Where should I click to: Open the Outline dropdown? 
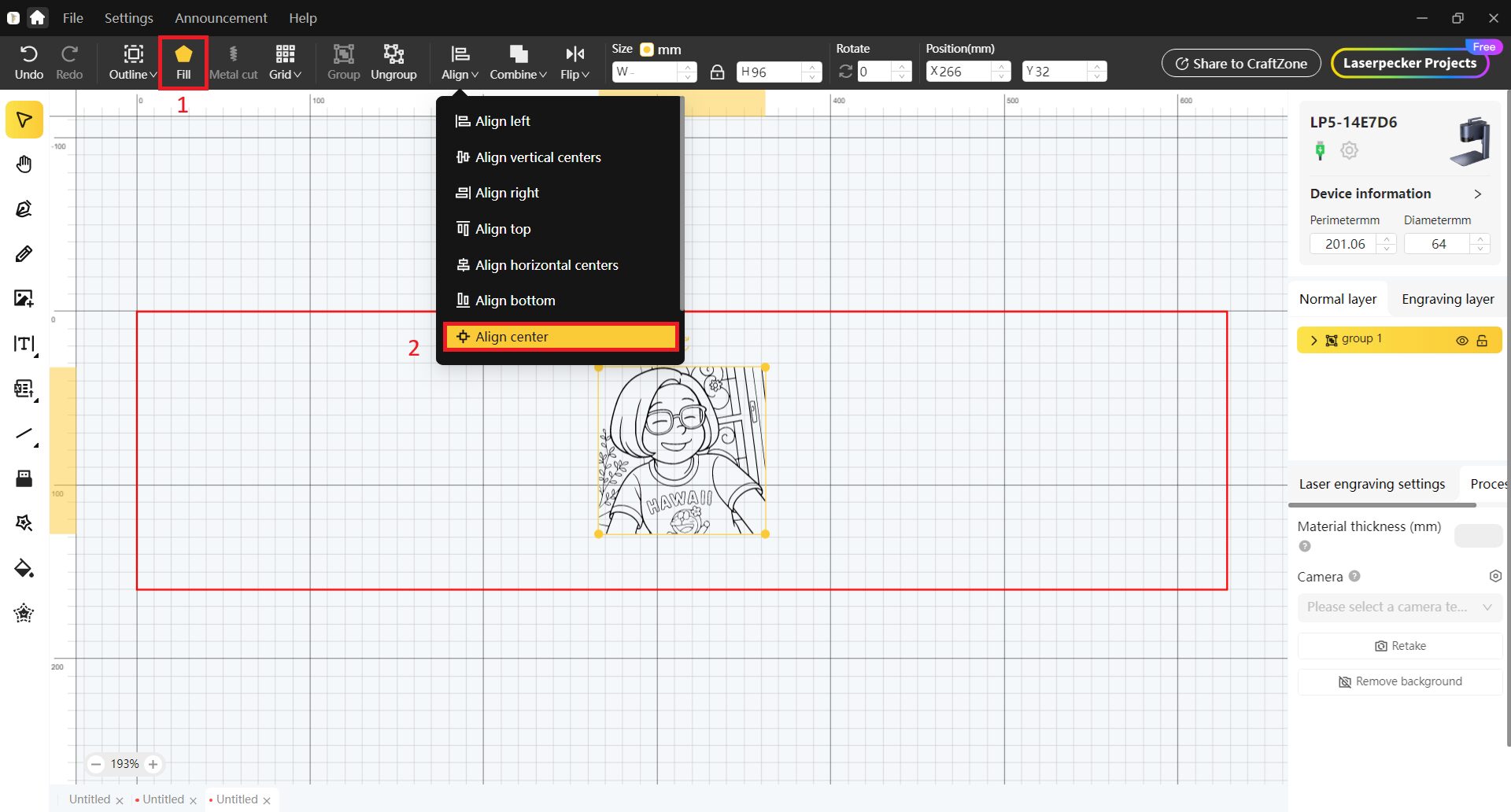pos(133,63)
